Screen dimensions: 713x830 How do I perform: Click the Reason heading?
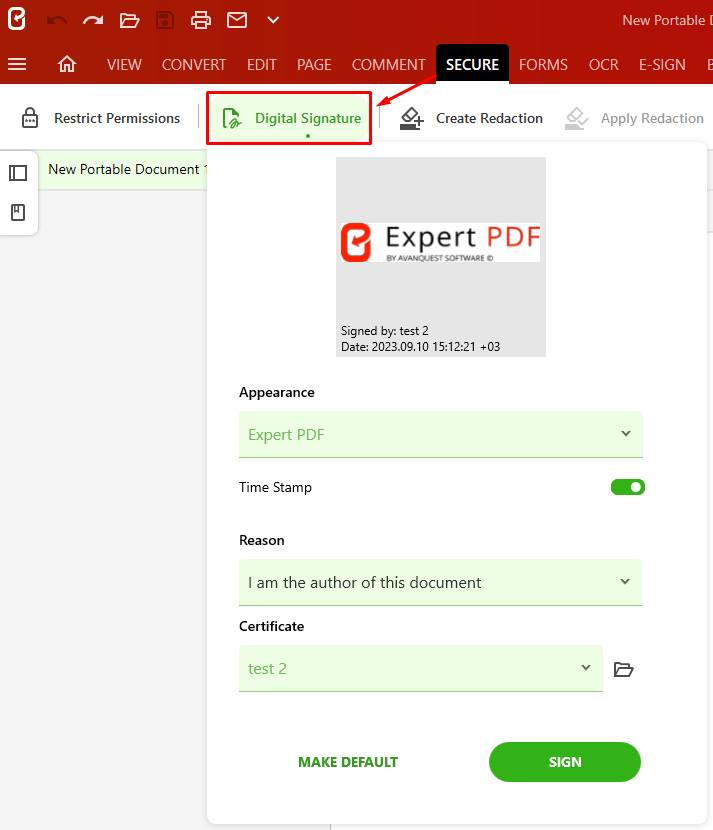(x=262, y=540)
